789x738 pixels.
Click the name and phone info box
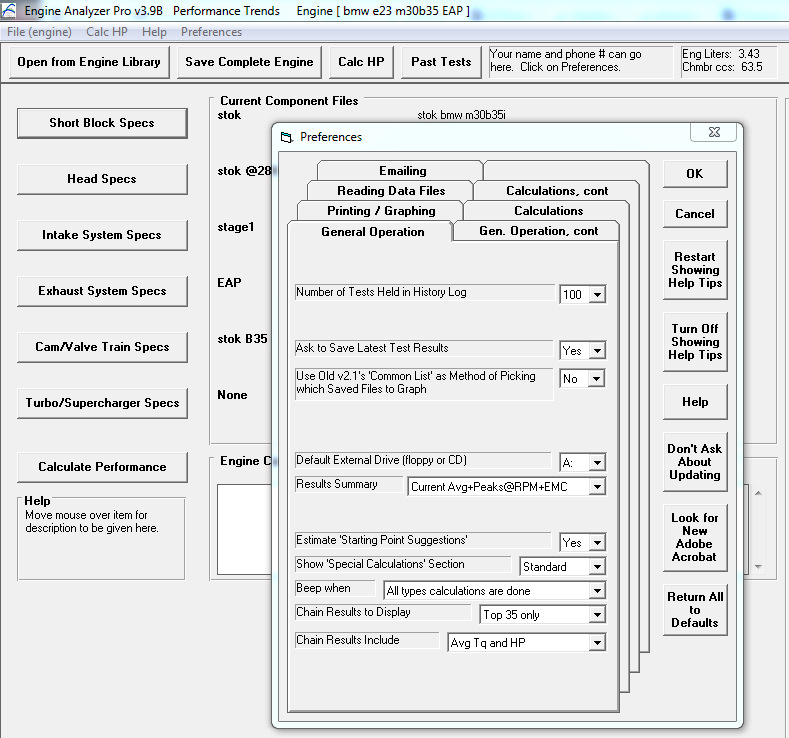coord(580,61)
